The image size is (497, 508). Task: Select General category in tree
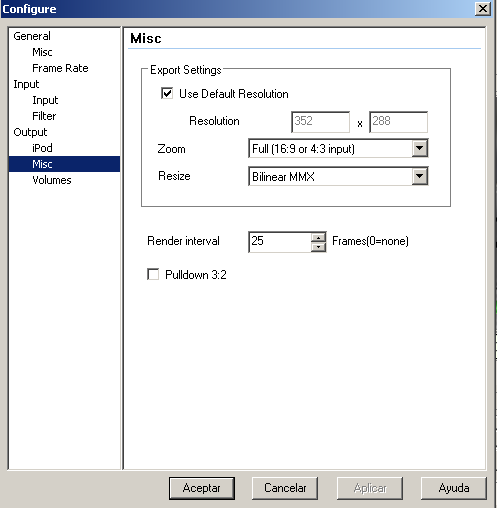click(32, 36)
